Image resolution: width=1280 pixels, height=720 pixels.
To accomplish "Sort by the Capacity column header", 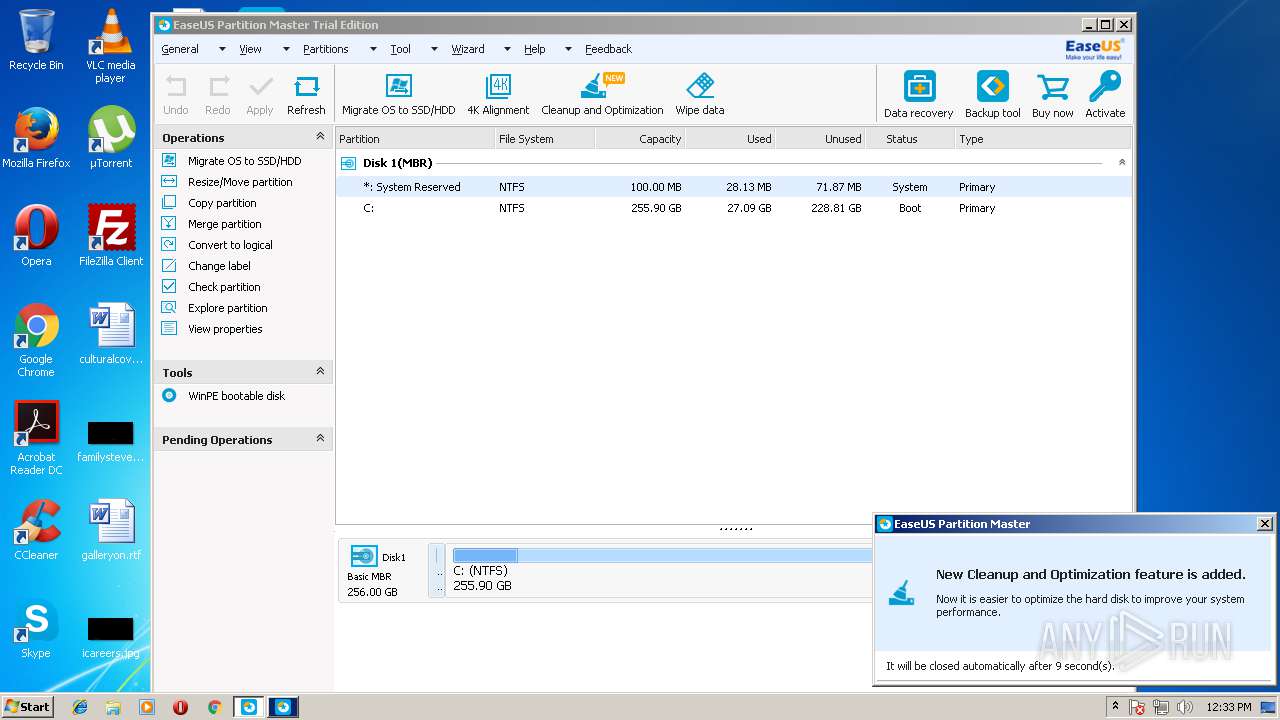I will (x=640, y=139).
